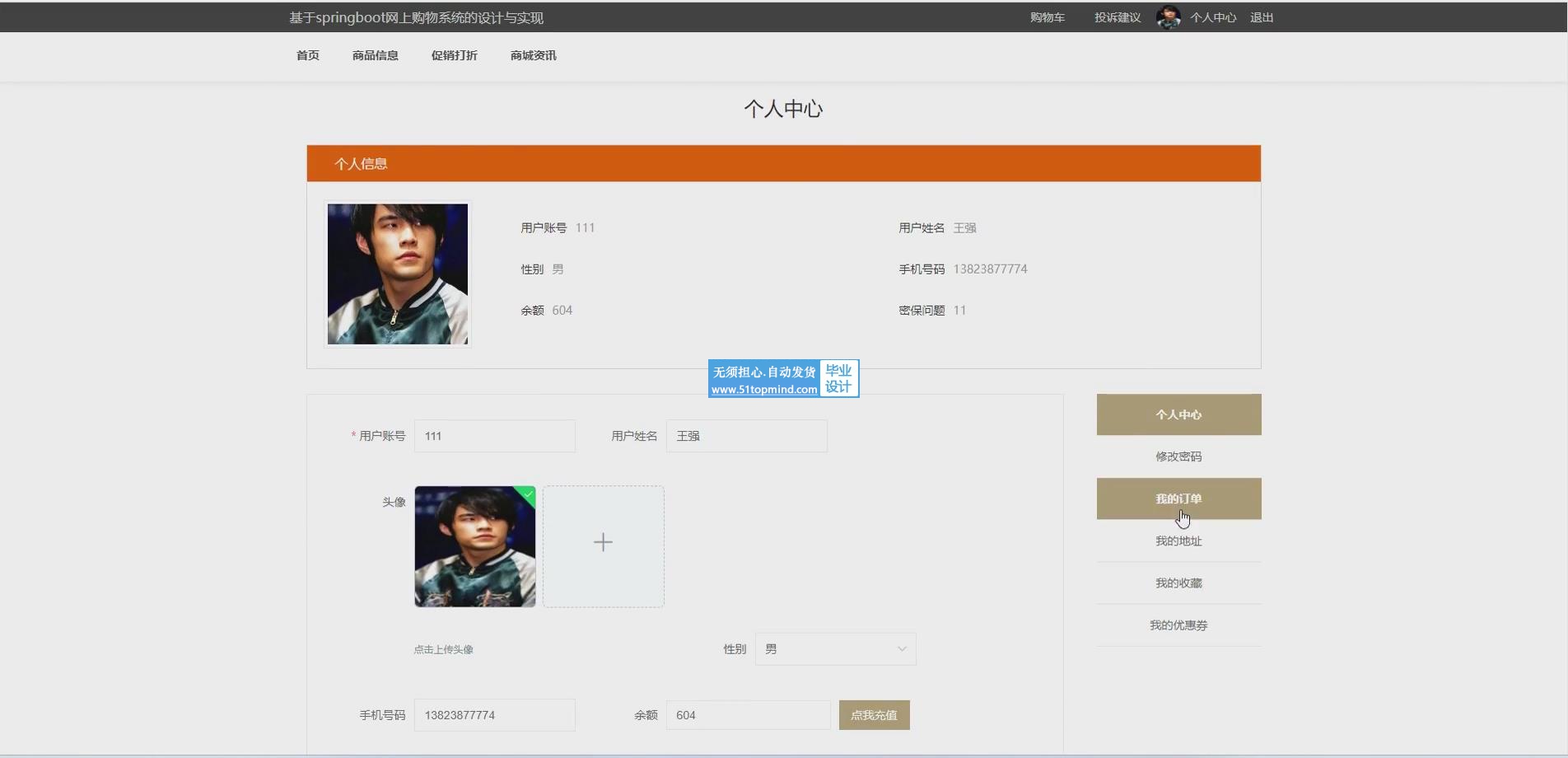Screen dimensions: 1568x758
Task: Click the uploaded avatar thumbnail in form
Action: tap(475, 546)
